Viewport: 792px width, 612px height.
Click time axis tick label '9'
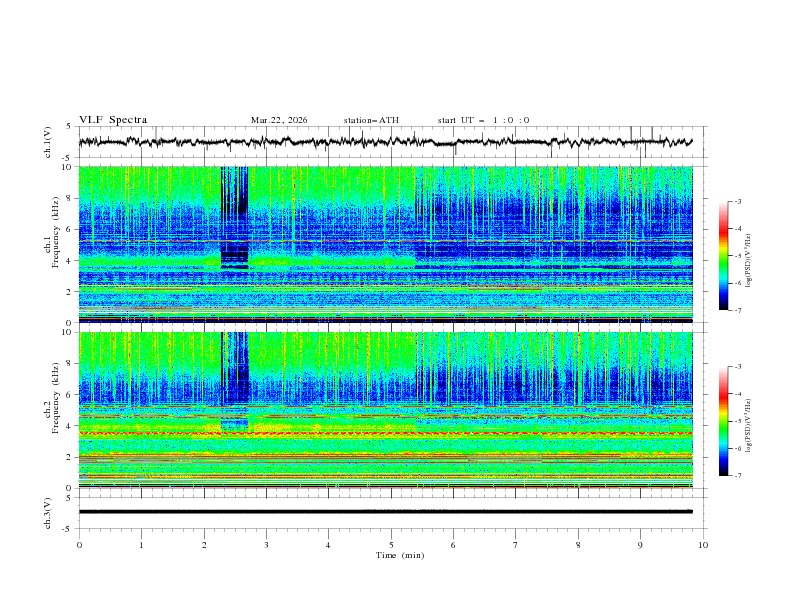click(640, 545)
